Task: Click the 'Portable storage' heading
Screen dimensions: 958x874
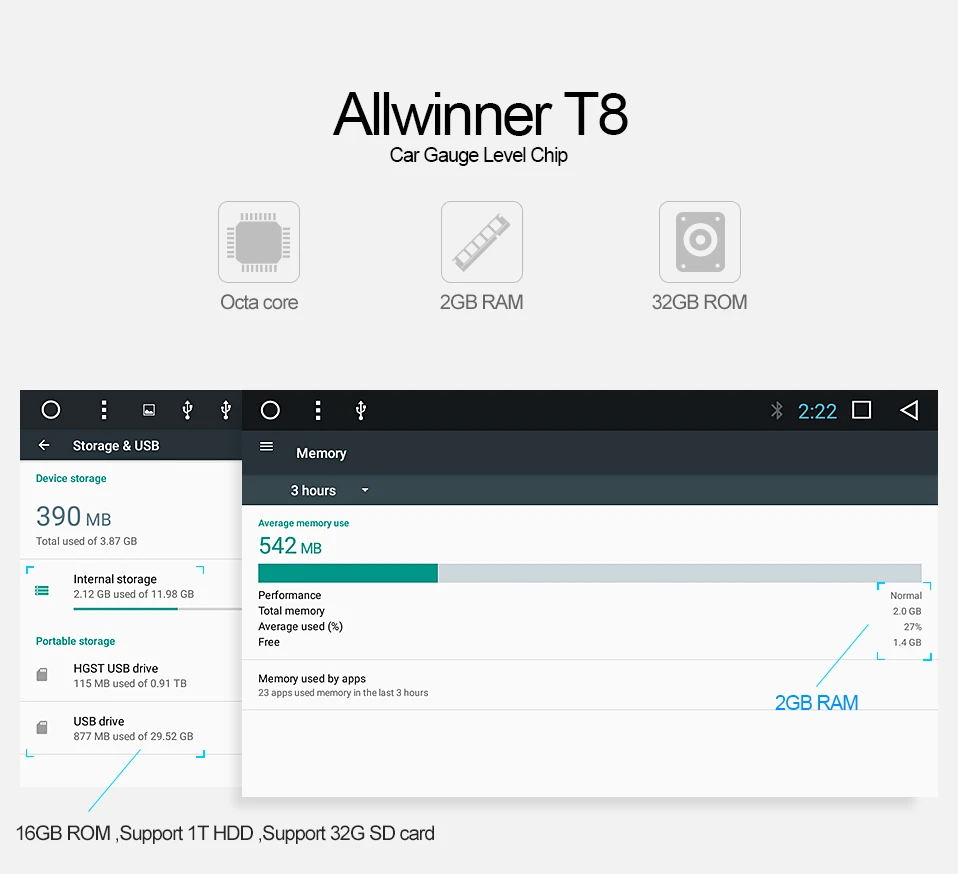Action: click(x=75, y=641)
